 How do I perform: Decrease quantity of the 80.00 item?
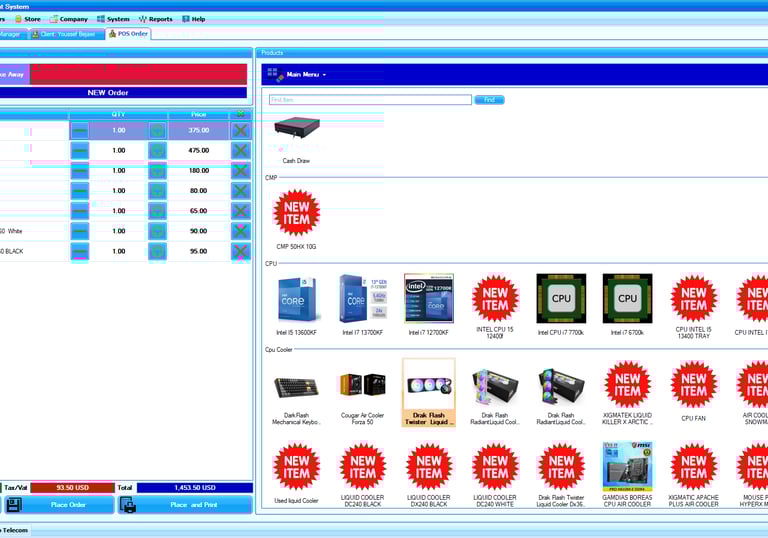[79, 191]
